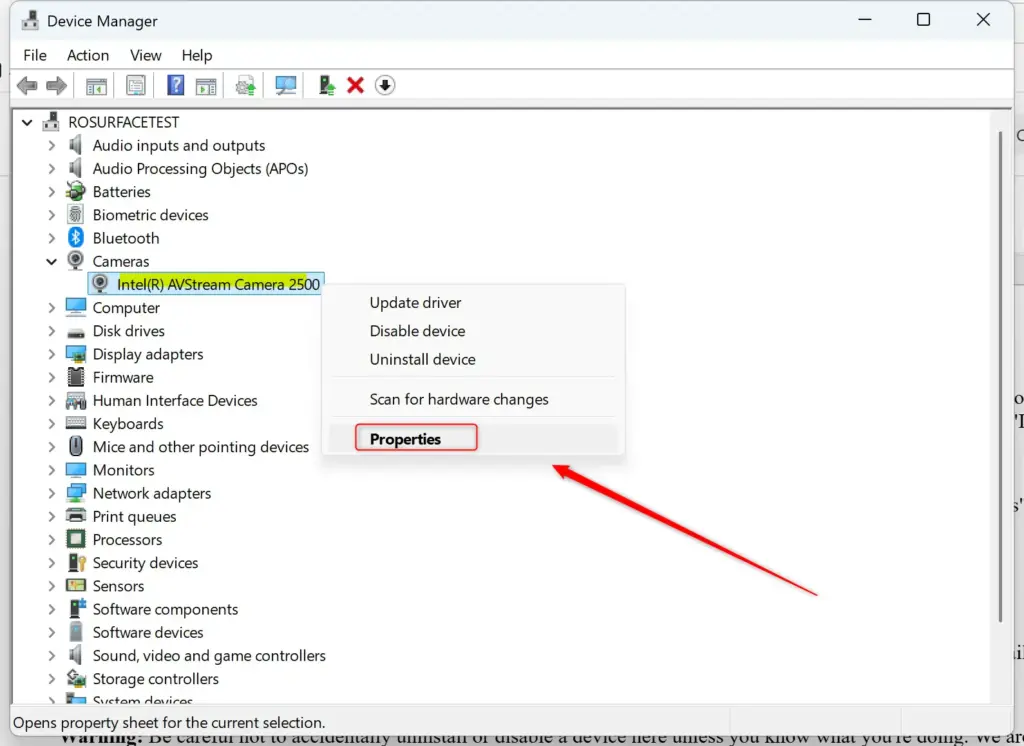Click the Back arrow toolbar icon
This screenshot has height=746, width=1024.
27,86
